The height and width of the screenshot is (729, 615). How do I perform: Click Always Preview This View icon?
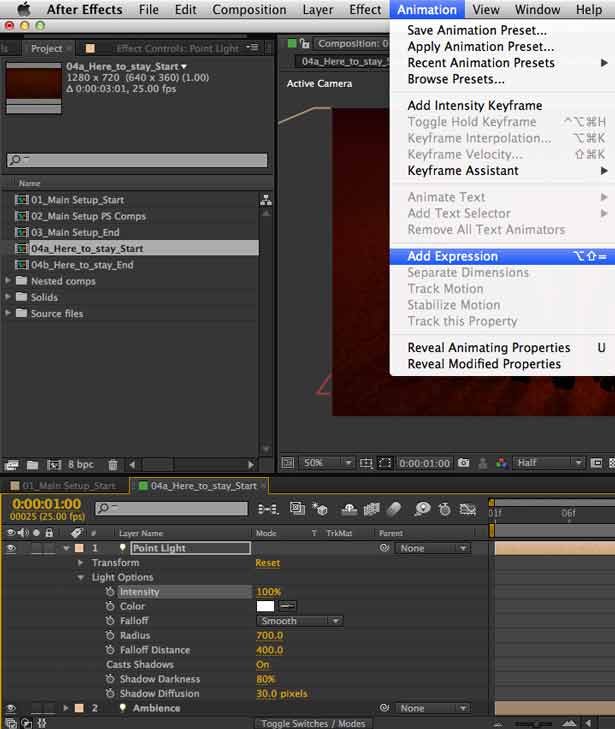(288, 463)
